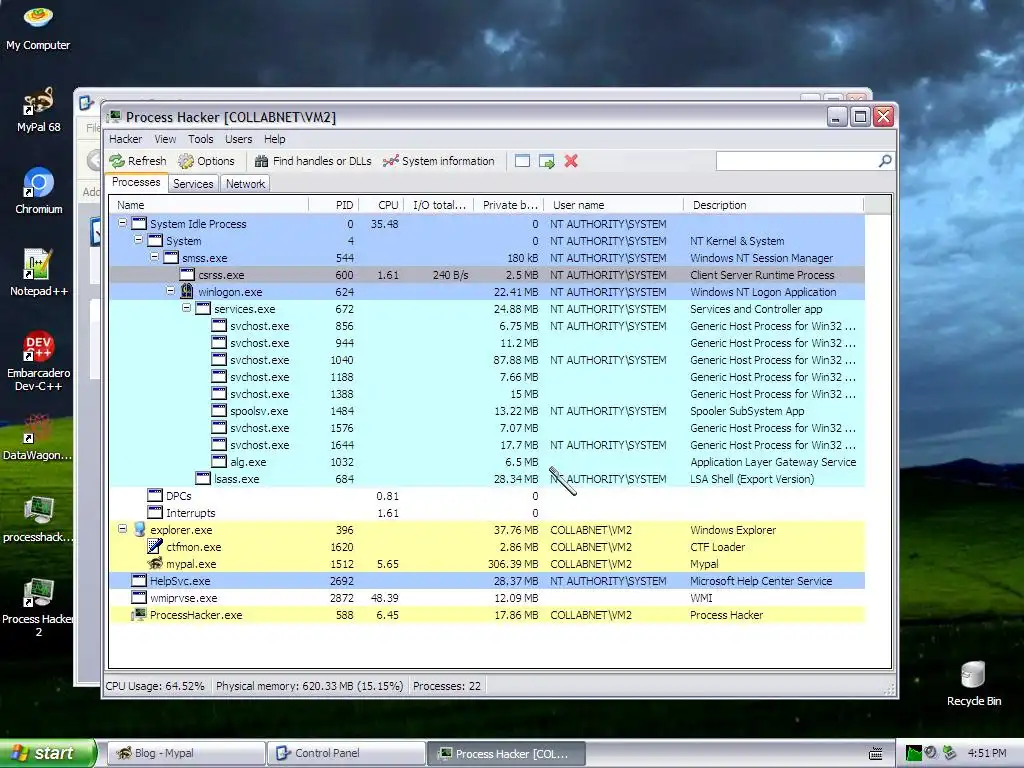Open the processhack desktop icon
The height and width of the screenshot is (768, 1024).
[x=38, y=519]
